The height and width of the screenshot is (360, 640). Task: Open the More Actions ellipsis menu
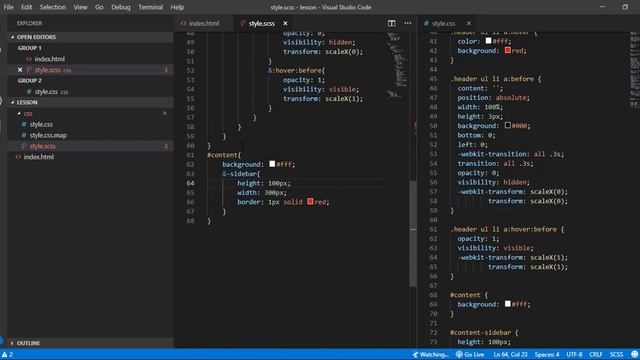[x=408, y=23]
